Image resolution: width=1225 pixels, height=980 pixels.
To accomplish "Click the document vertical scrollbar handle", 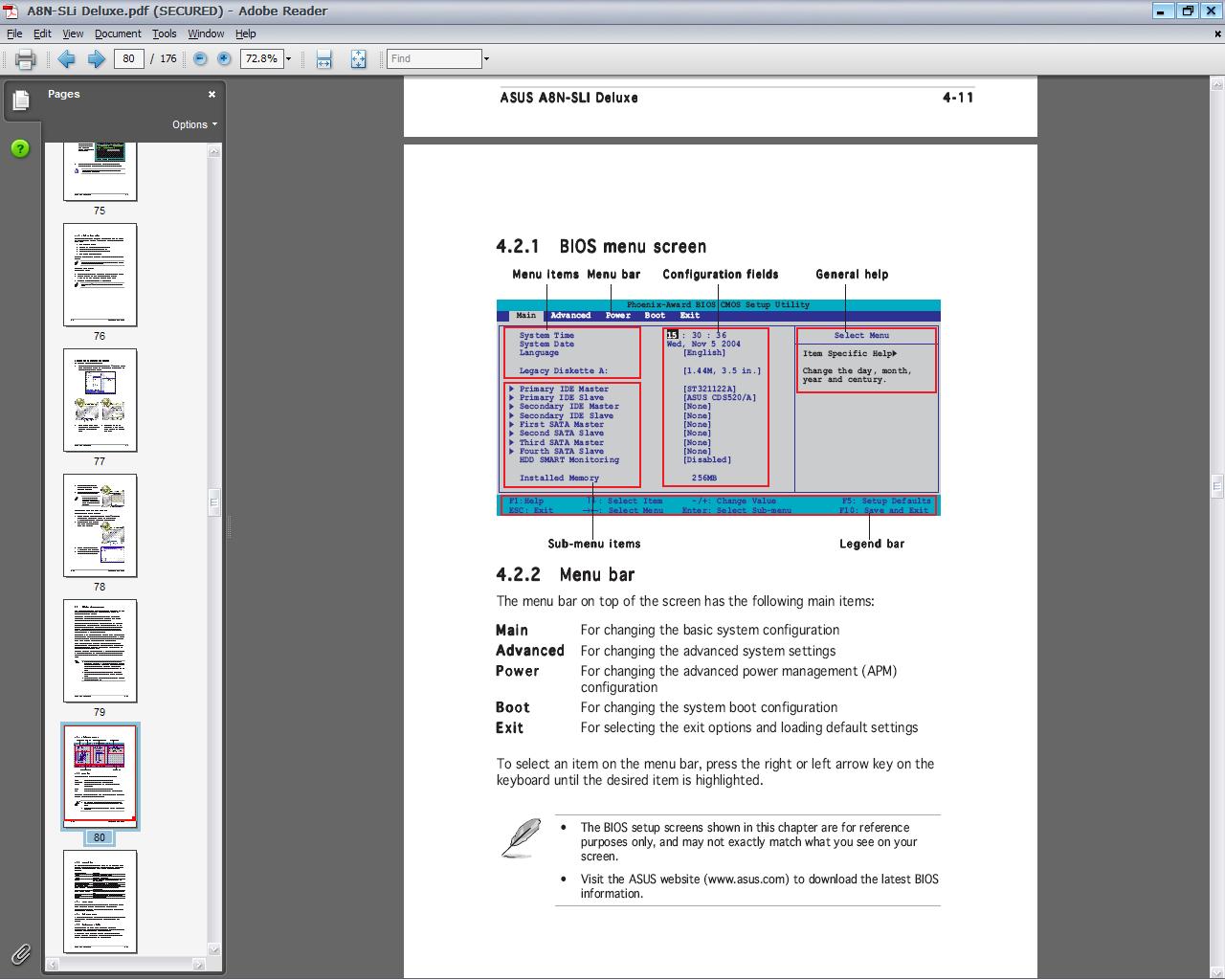I will tap(1217, 486).
